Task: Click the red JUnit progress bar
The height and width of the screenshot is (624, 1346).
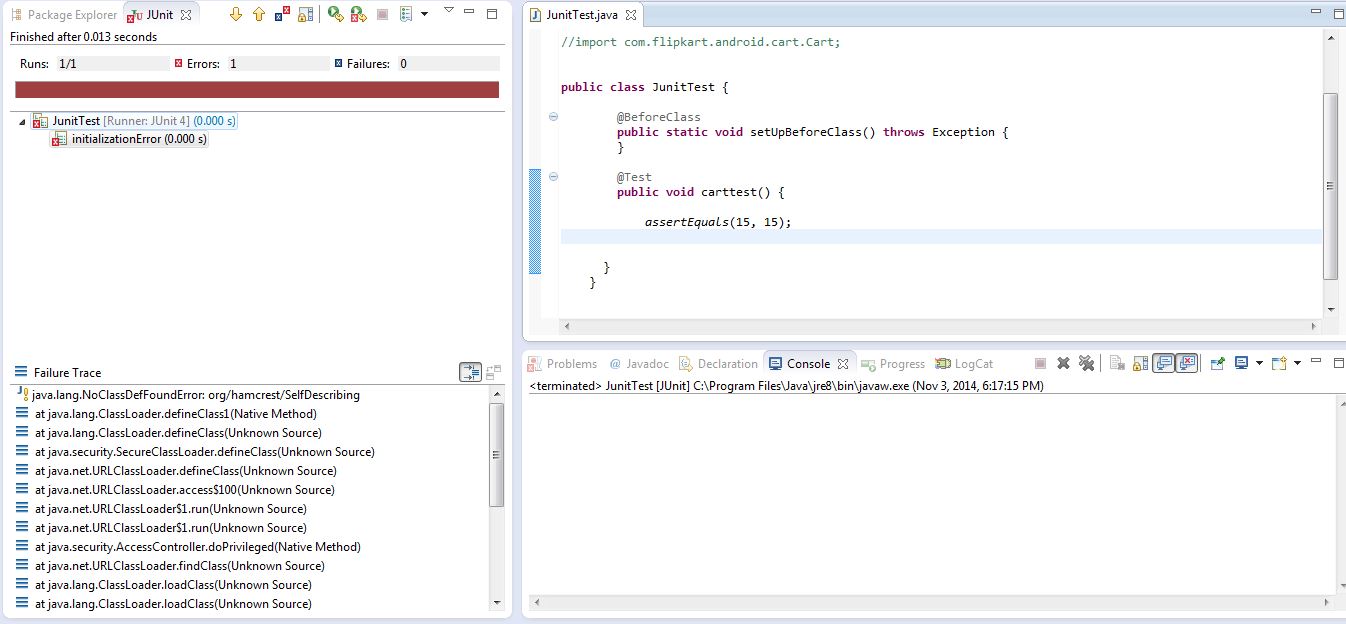Action: coord(257,90)
